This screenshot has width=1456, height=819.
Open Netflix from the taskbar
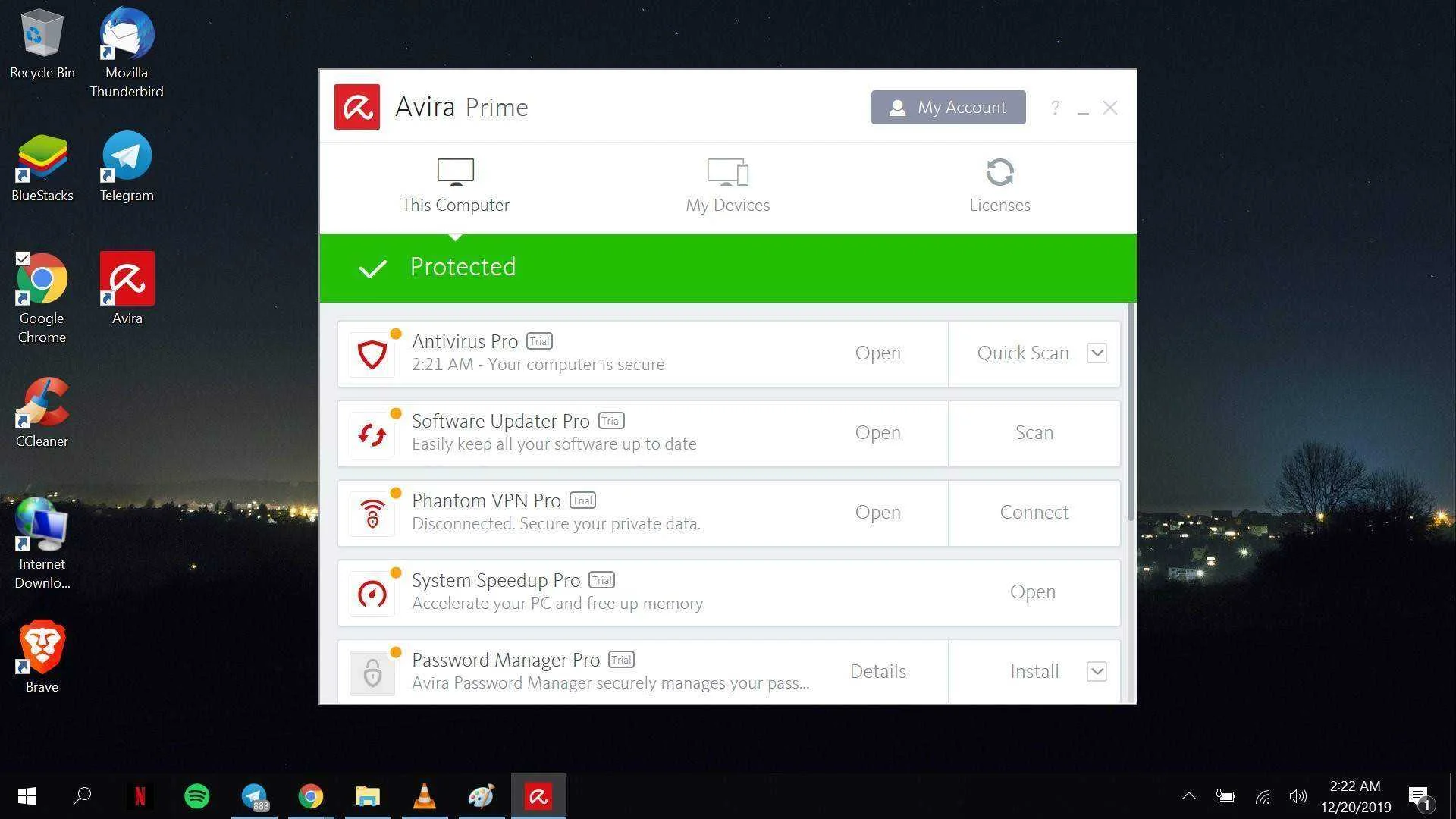(x=140, y=796)
